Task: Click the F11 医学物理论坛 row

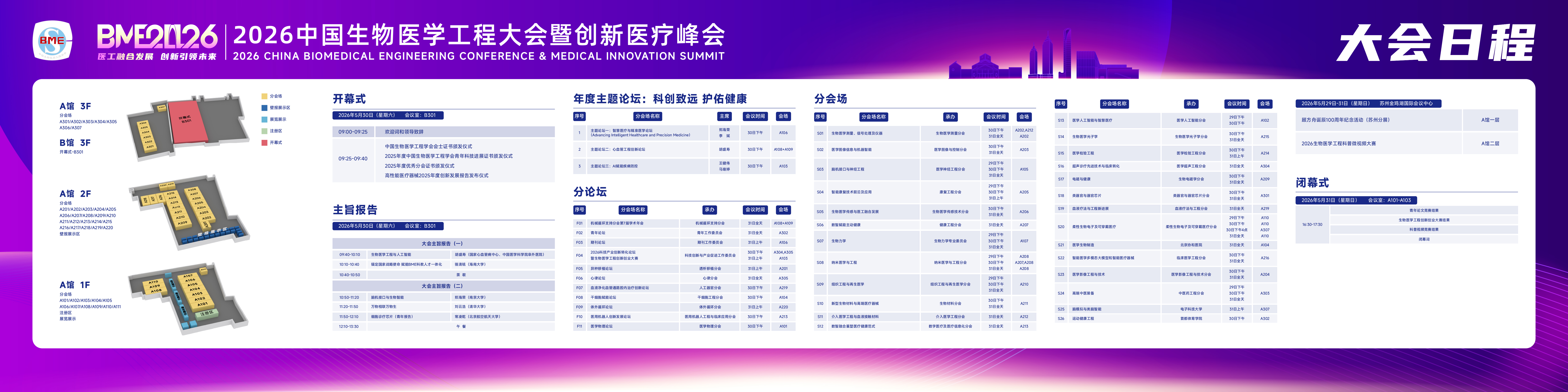Action: (x=684, y=326)
